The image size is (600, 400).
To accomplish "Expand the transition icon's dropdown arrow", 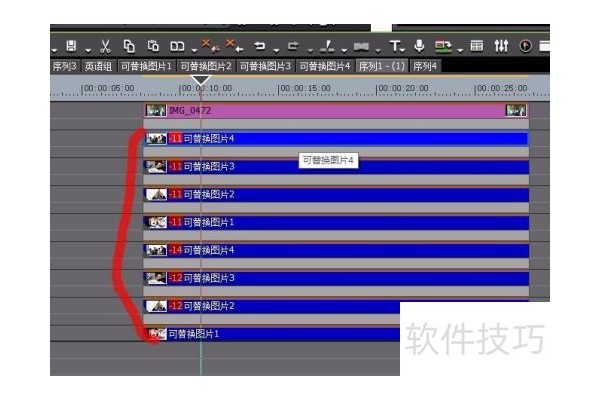I will [378, 50].
